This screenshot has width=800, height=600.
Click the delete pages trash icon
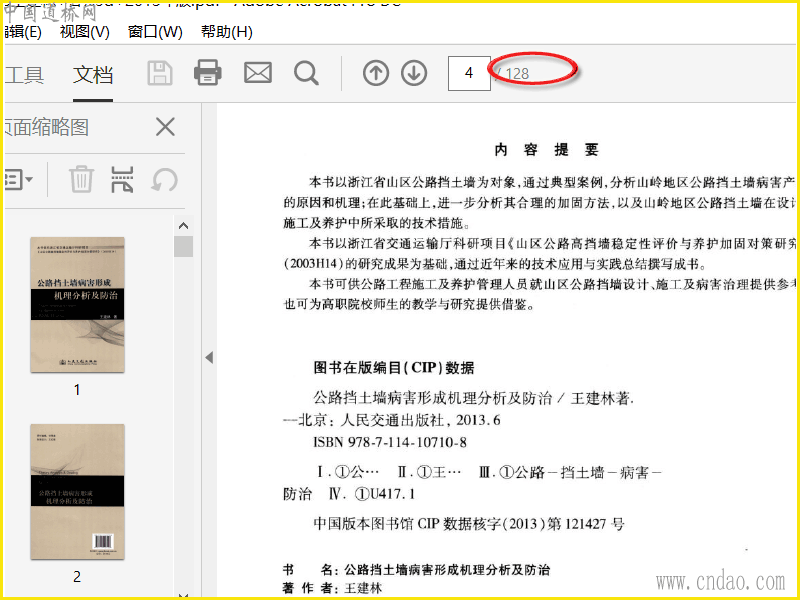(81, 179)
